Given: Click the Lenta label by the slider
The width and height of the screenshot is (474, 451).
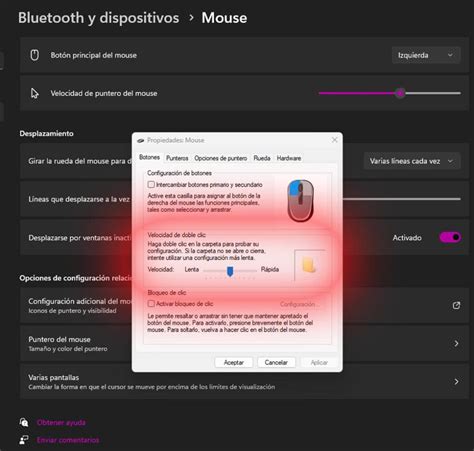Looking at the screenshot, I should point(192,269).
